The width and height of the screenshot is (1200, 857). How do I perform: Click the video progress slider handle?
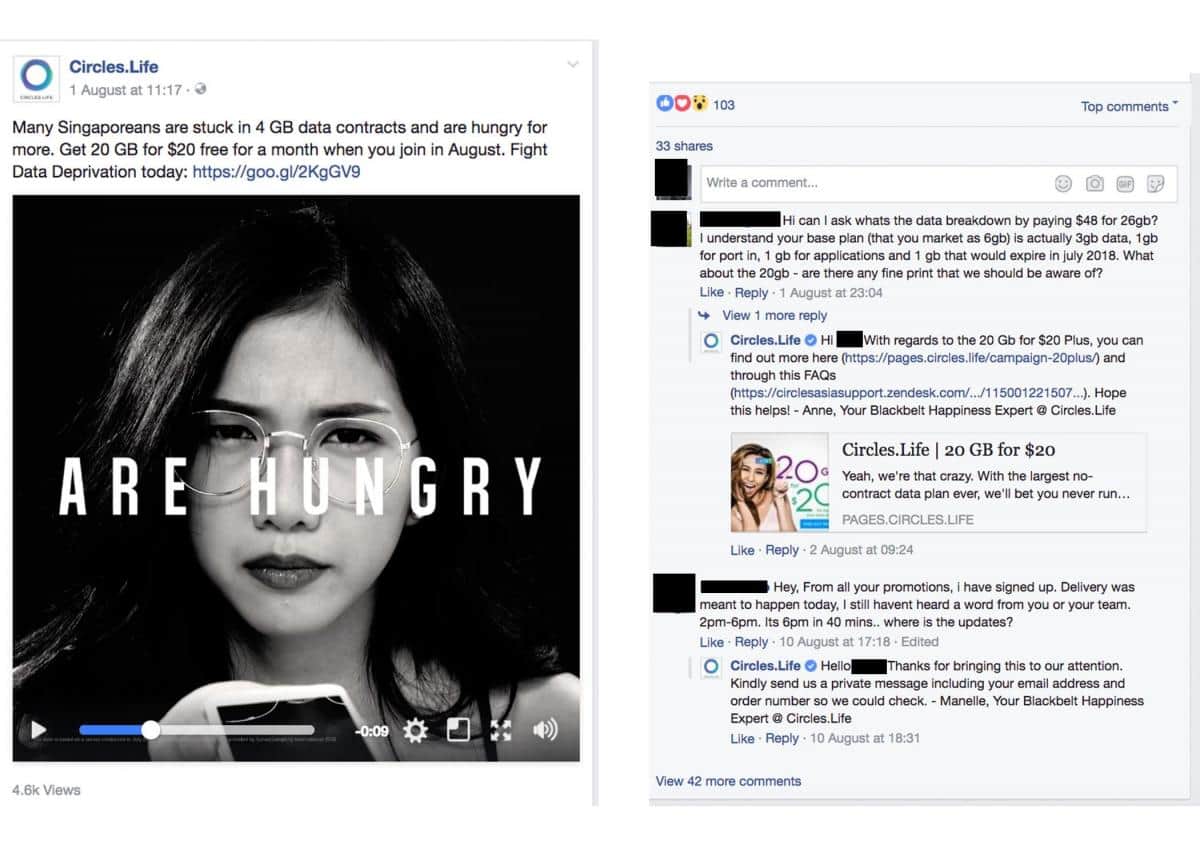coord(150,730)
